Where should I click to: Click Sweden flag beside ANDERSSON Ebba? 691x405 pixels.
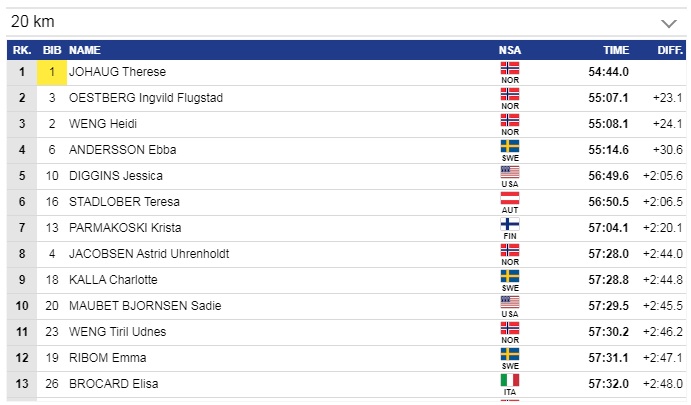tap(509, 146)
